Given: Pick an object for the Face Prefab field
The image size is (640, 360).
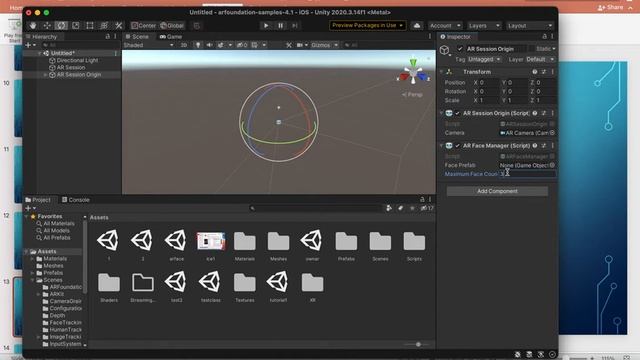Looking at the screenshot, I should pyautogui.click(x=552, y=165).
